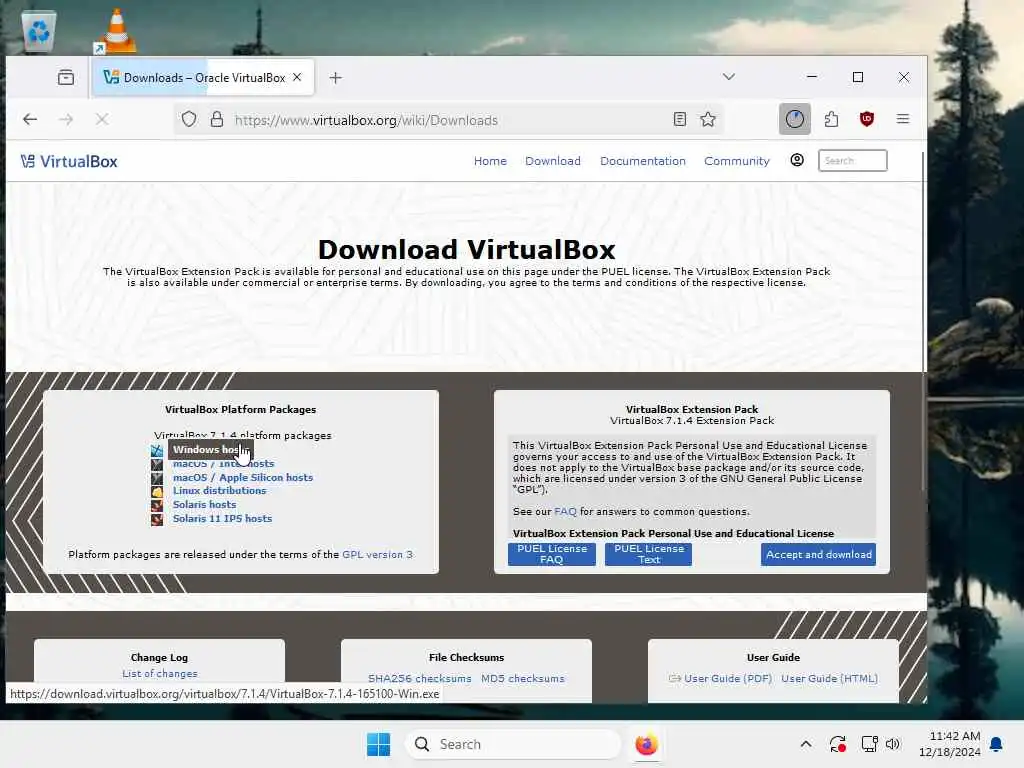
Task: Click the Firefox taskbar icon
Action: pyautogui.click(x=646, y=744)
